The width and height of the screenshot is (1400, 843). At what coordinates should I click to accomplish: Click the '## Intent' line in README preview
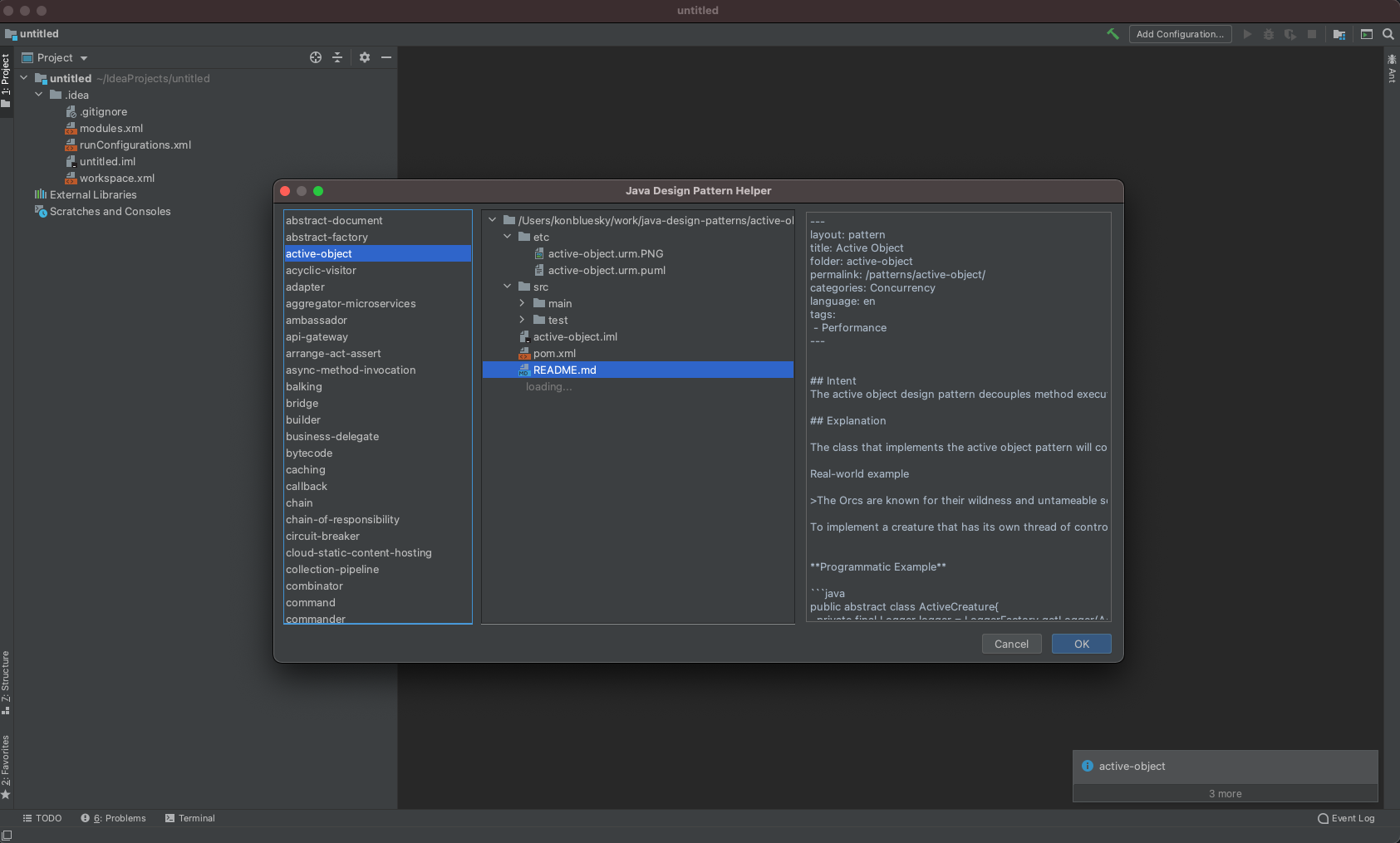pyautogui.click(x=833, y=380)
